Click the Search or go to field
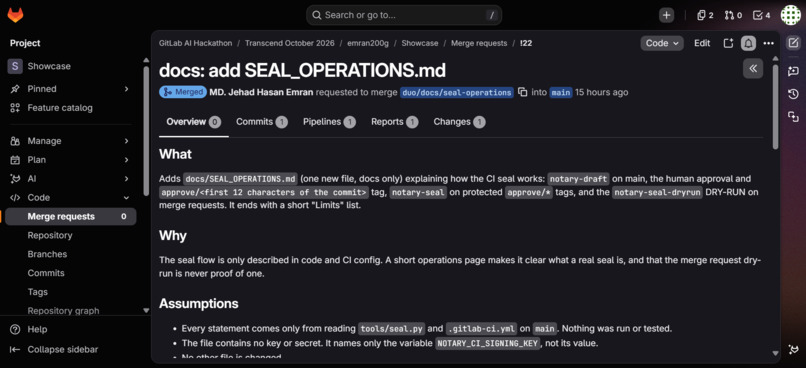The height and width of the screenshot is (368, 806). tap(404, 15)
